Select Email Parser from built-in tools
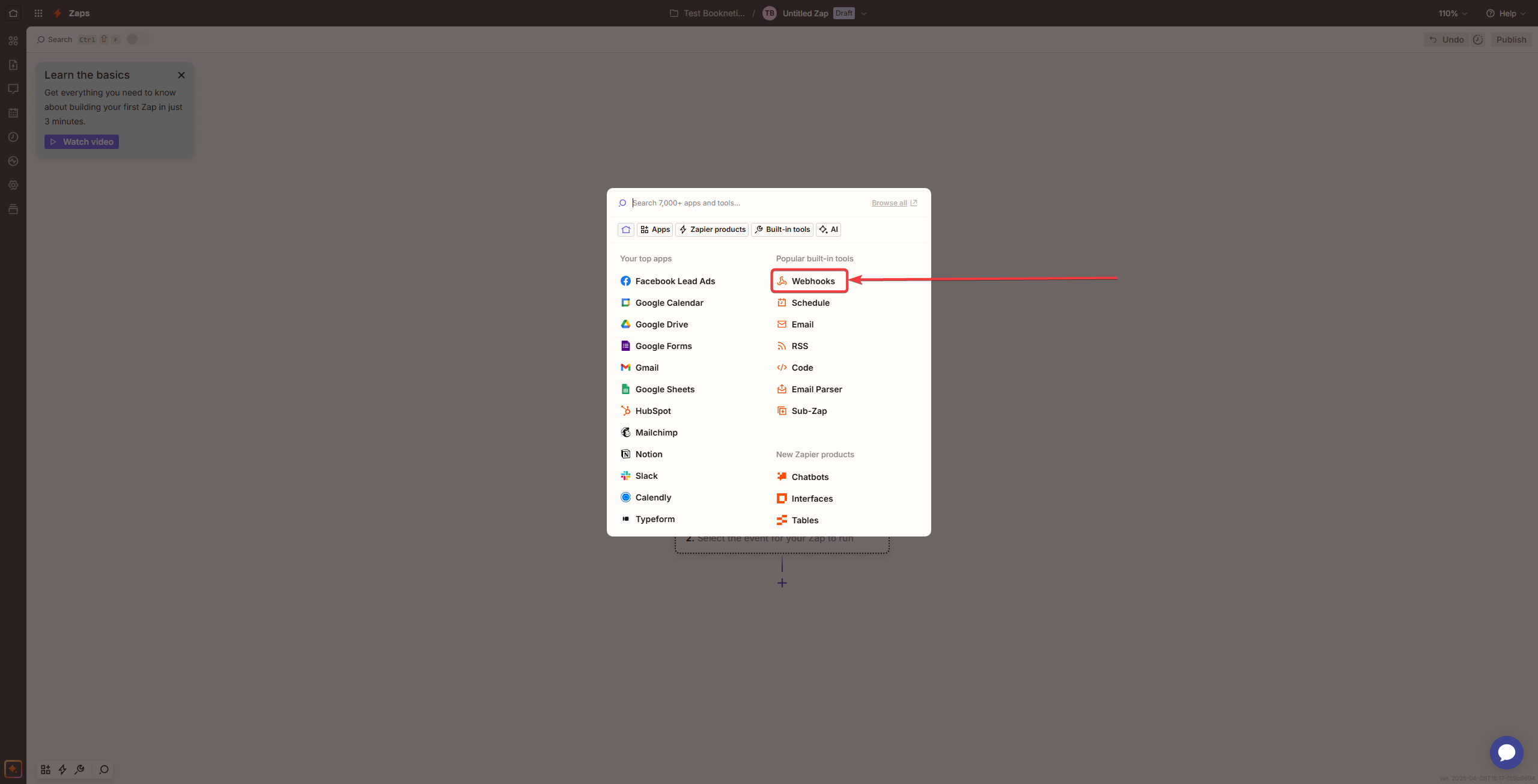 809,389
